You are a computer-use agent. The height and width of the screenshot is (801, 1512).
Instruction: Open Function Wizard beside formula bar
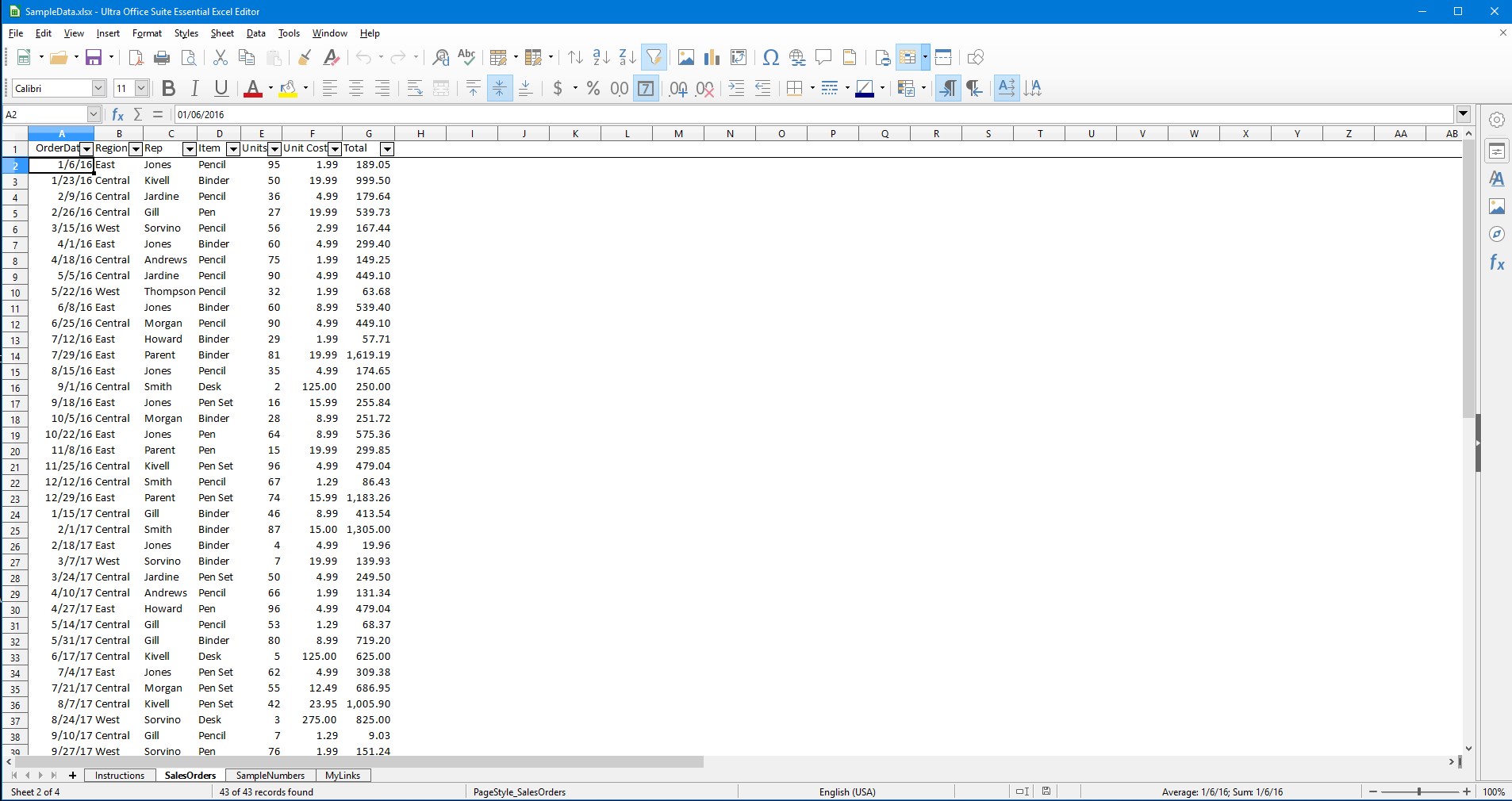118,114
